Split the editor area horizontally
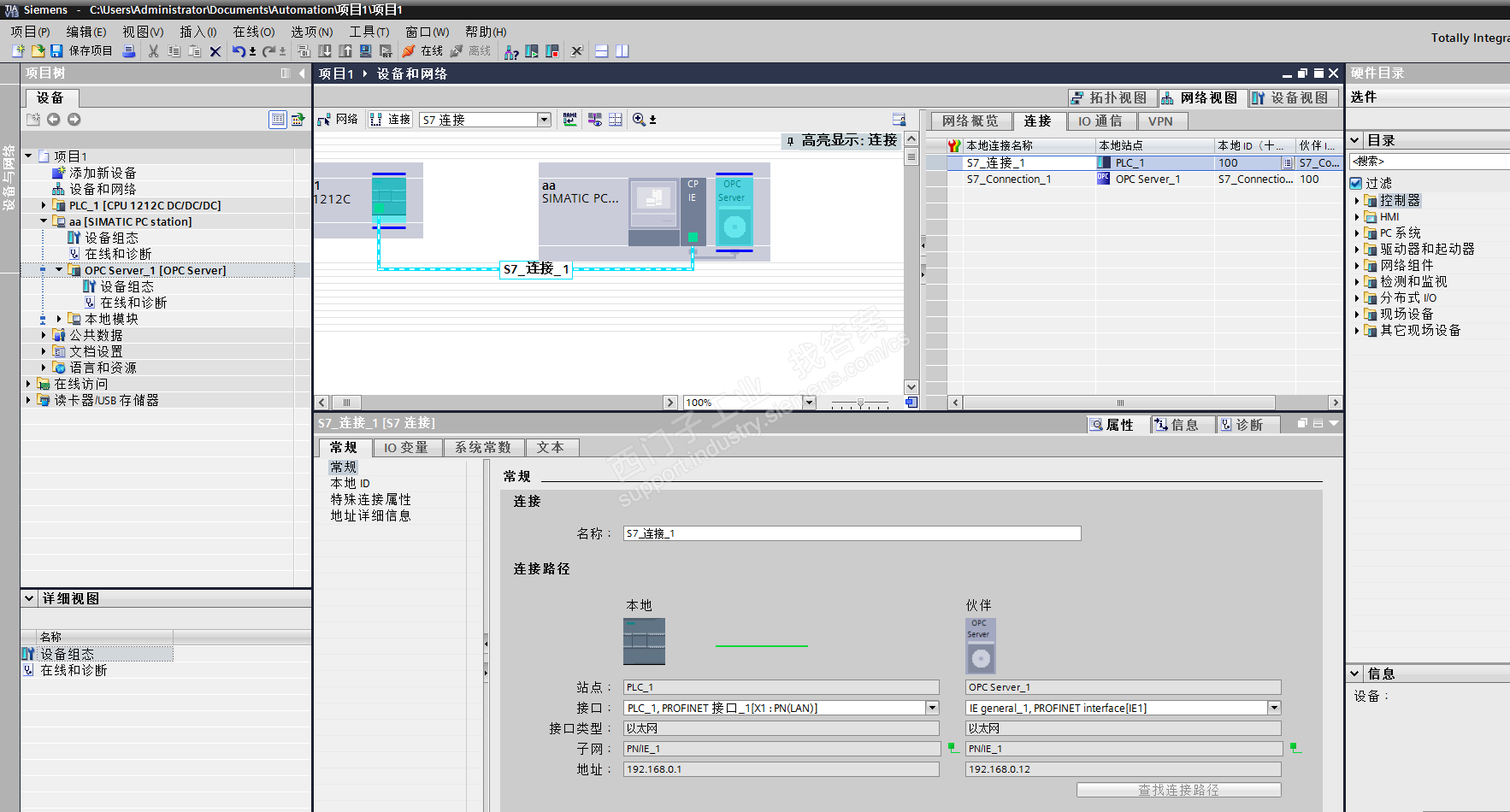Screen dimensions: 1510x812 pos(602,51)
